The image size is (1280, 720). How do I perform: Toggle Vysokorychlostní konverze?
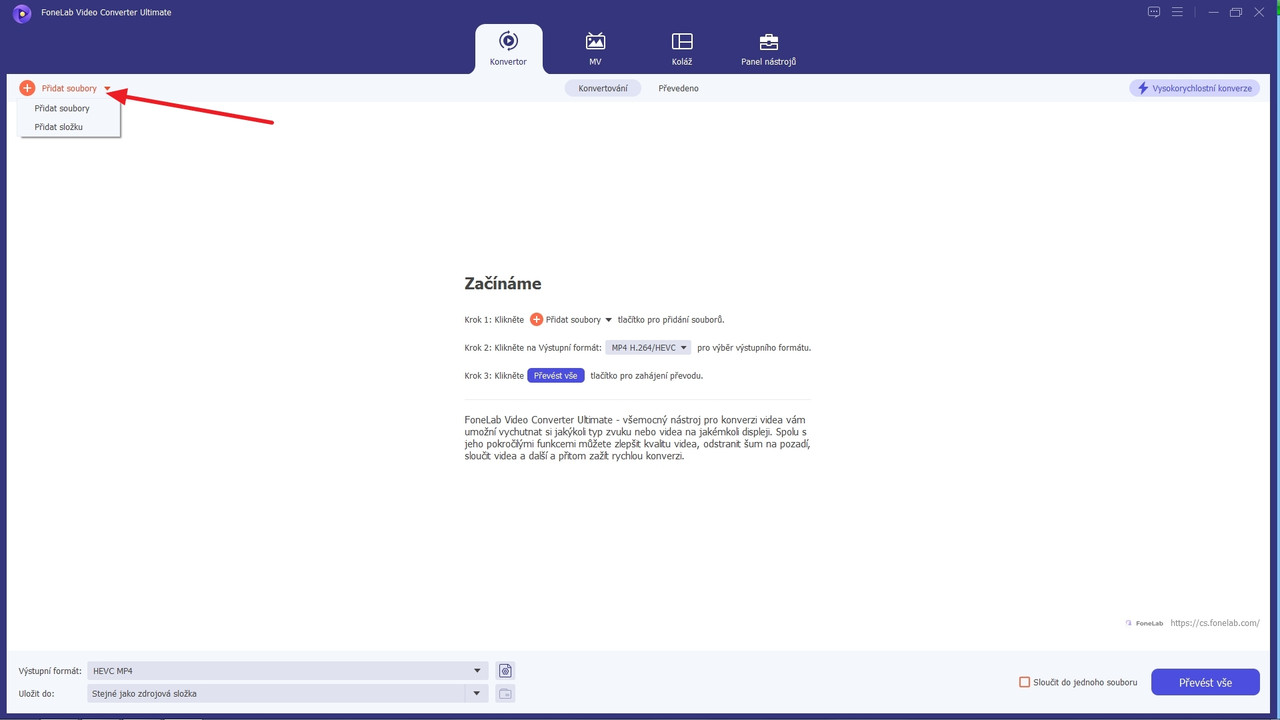[1194, 88]
